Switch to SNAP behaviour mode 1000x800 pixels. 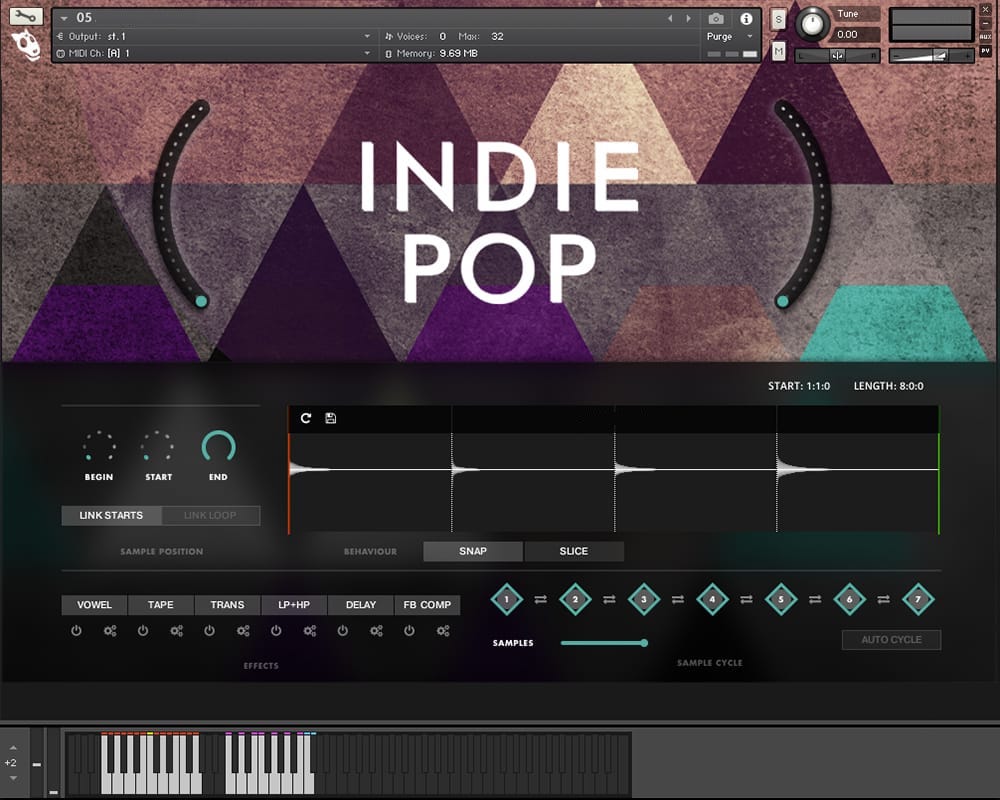[x=473, y=551]
